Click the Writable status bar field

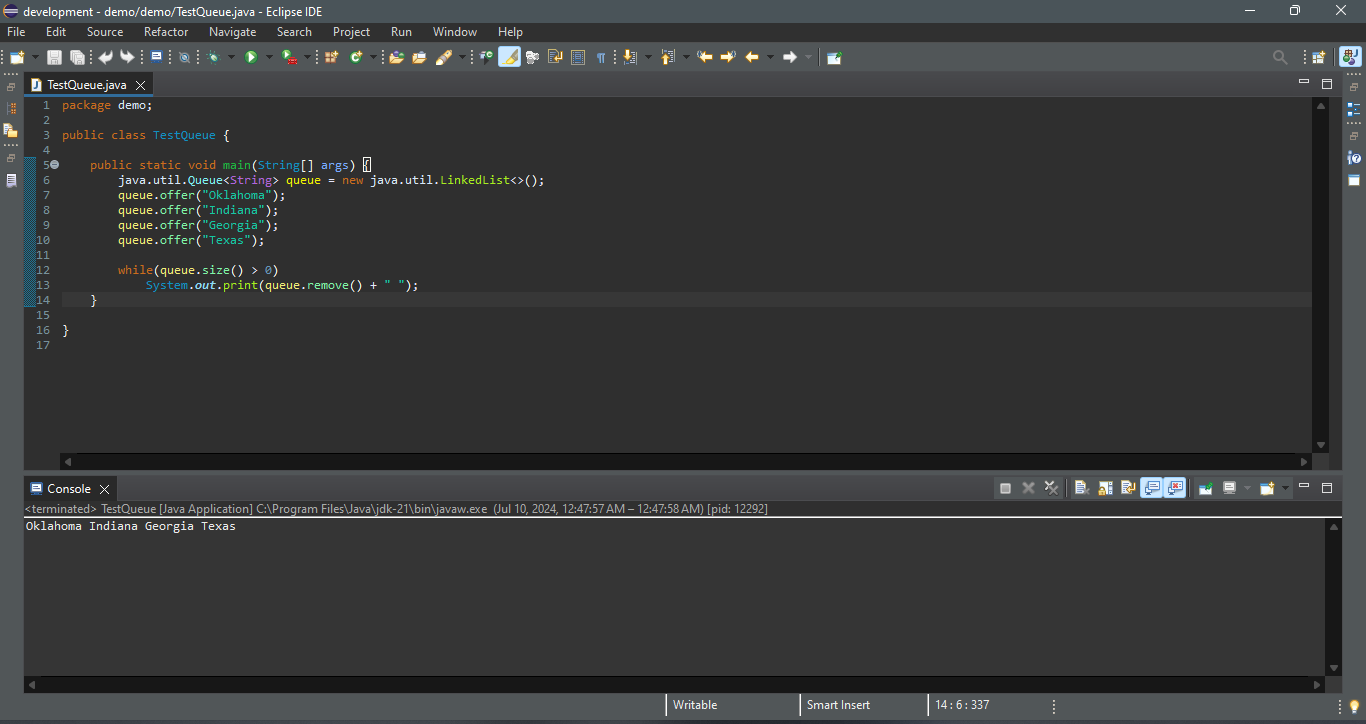pos(695,705)
